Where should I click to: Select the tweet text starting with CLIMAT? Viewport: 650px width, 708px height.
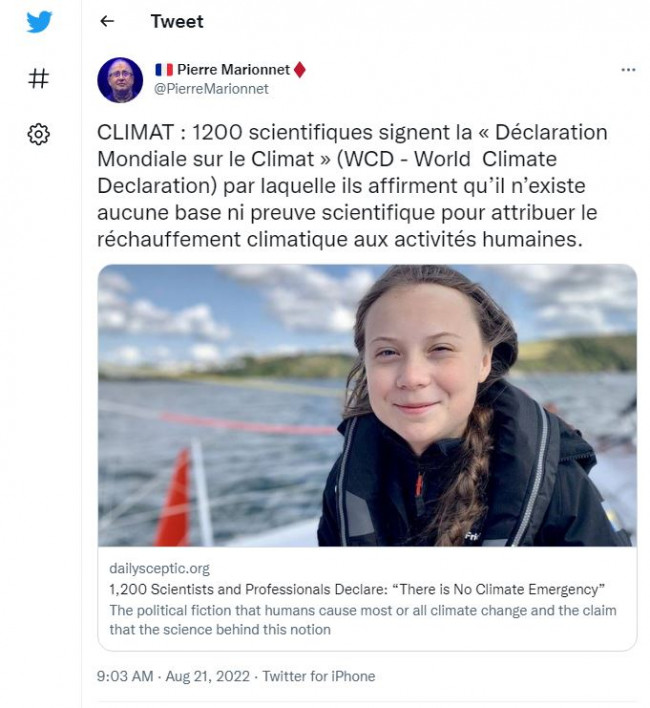(x=352, y=186)
